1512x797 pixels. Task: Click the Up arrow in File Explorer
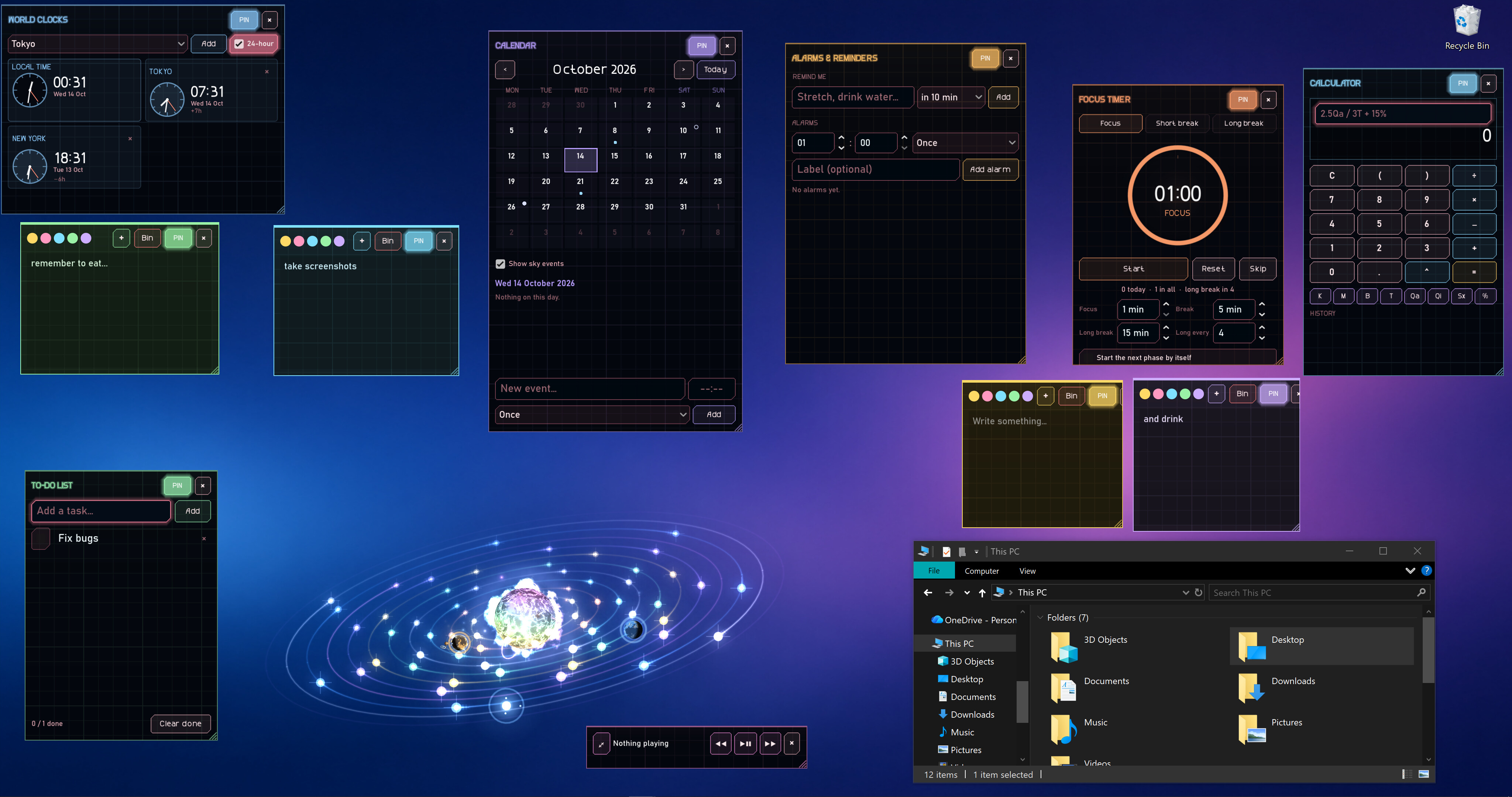coord(982,592)
